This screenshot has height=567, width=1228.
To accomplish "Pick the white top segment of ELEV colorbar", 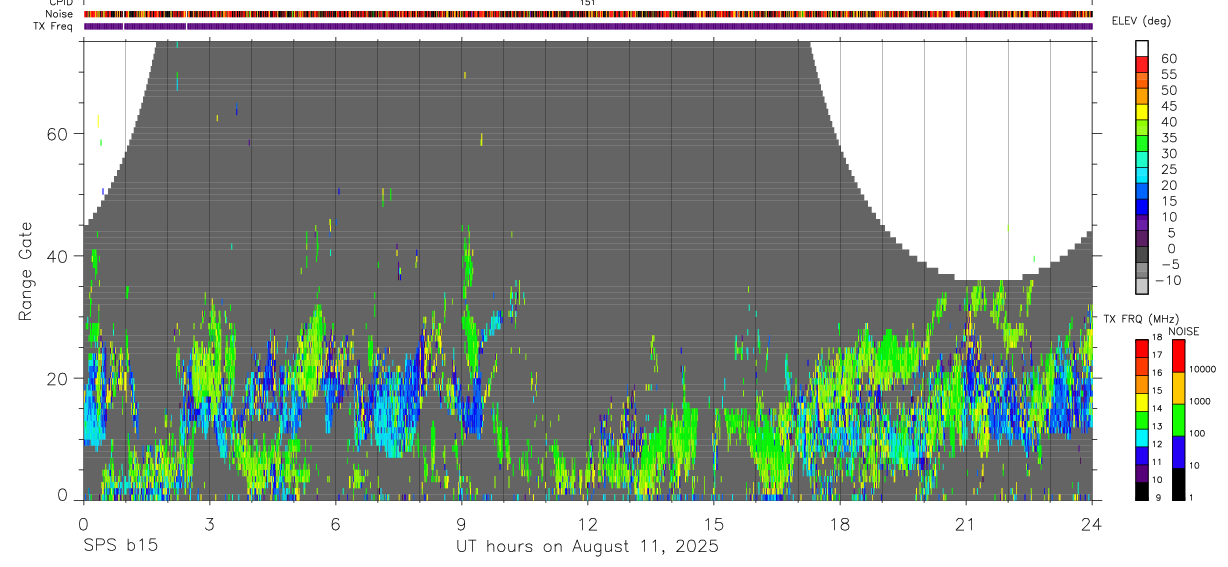I will pyautogui.click(x=1142, y=48).
